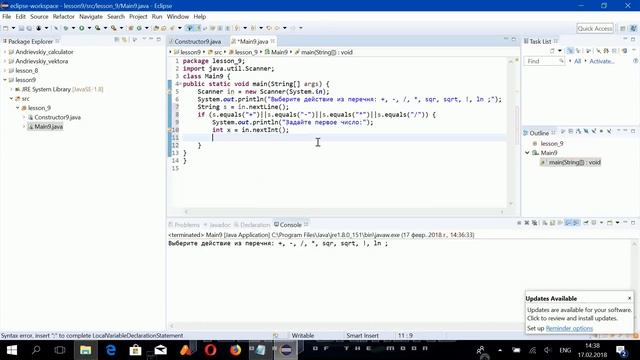Open the New file dropdown arrow
Viewport: 640px width, 360px height.
pyautogui.click(x=13, y=28)
